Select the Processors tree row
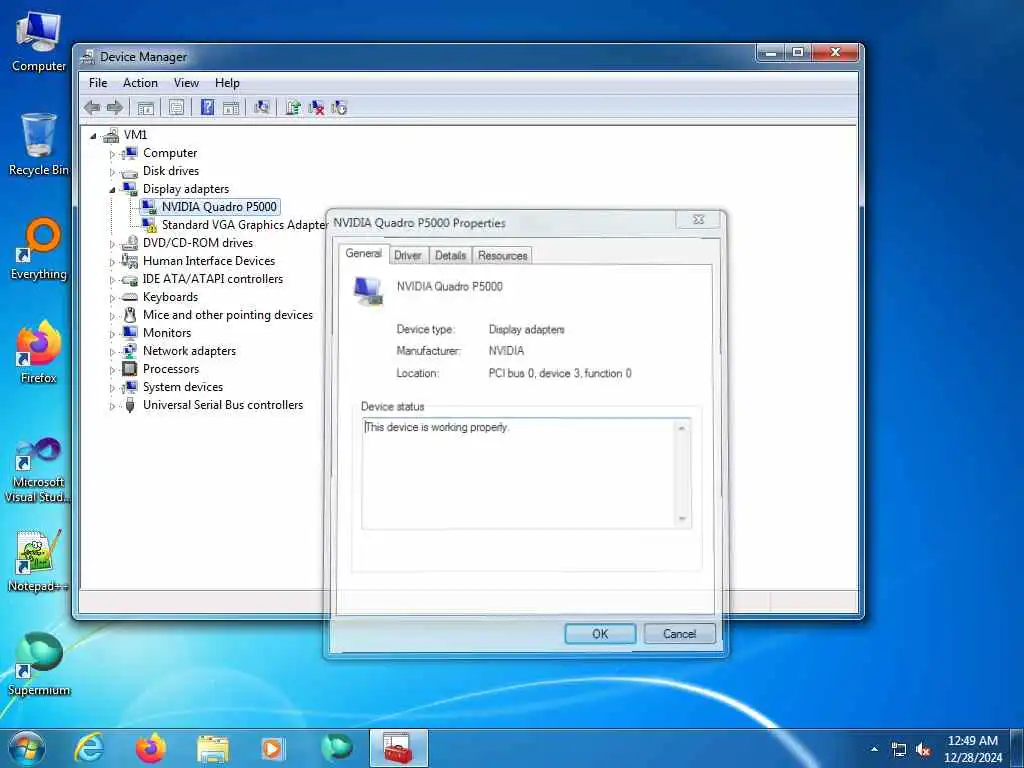Viewport: 1024px width, 768px height. [170, 369]
